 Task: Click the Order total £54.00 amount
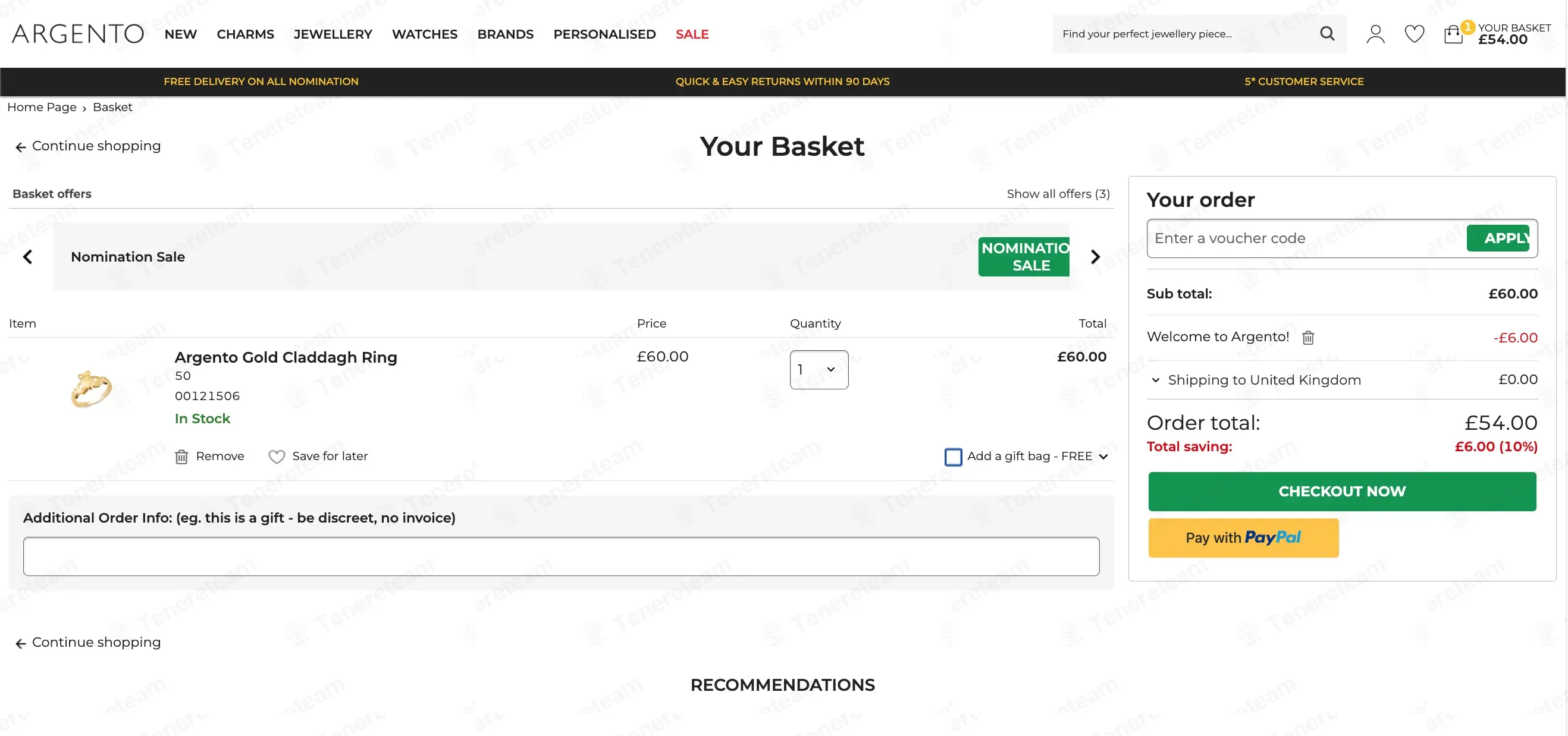1501,423
